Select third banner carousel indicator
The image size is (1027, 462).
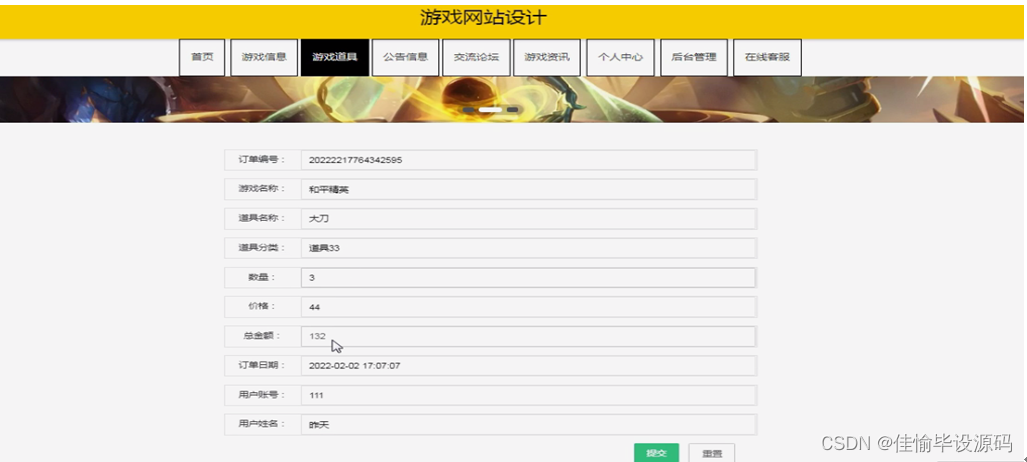512,109
